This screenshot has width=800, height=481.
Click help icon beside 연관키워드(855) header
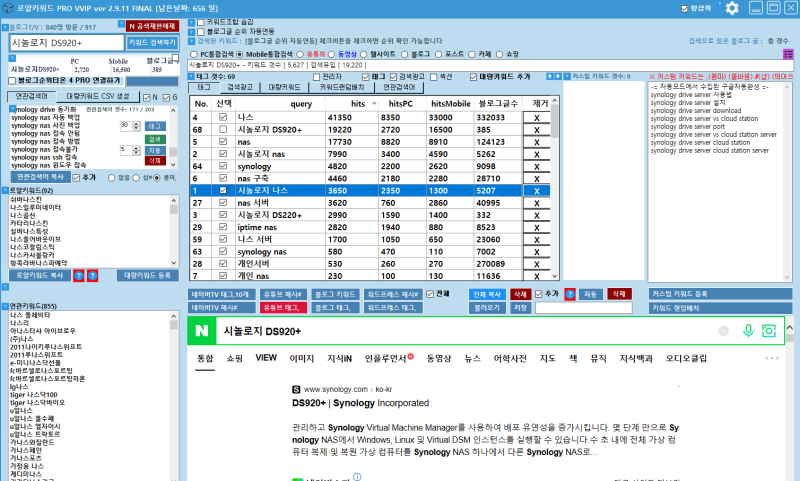[5, 306]
